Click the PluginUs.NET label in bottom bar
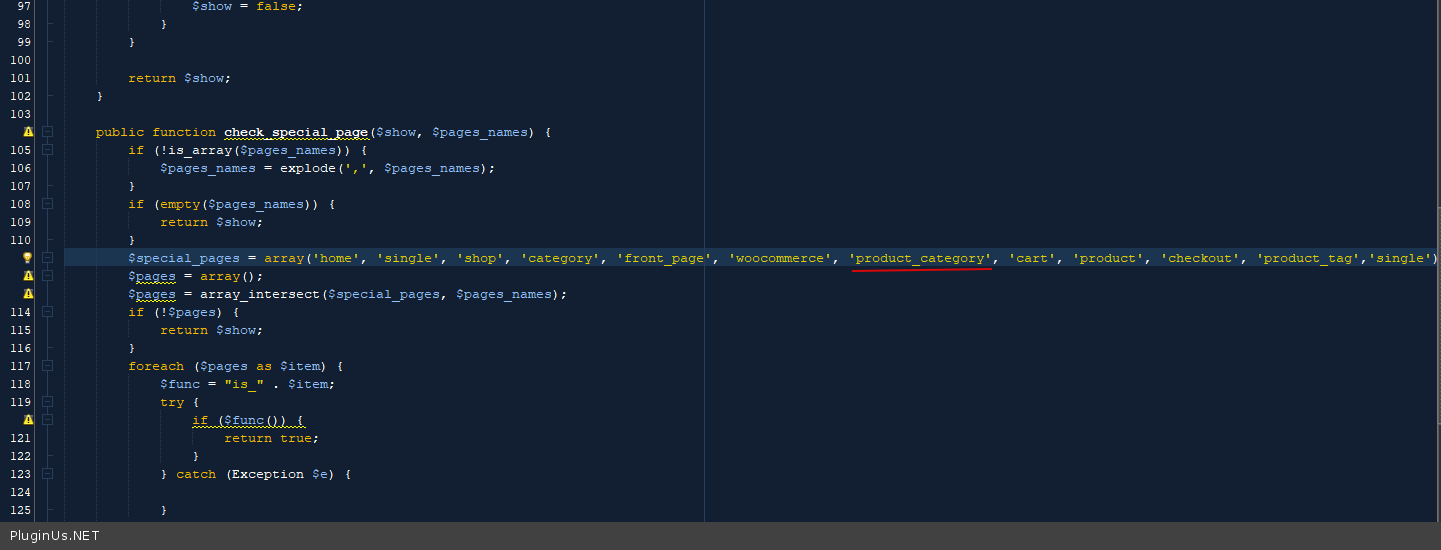Screen dimensions: 1441x550 [54, 536]
